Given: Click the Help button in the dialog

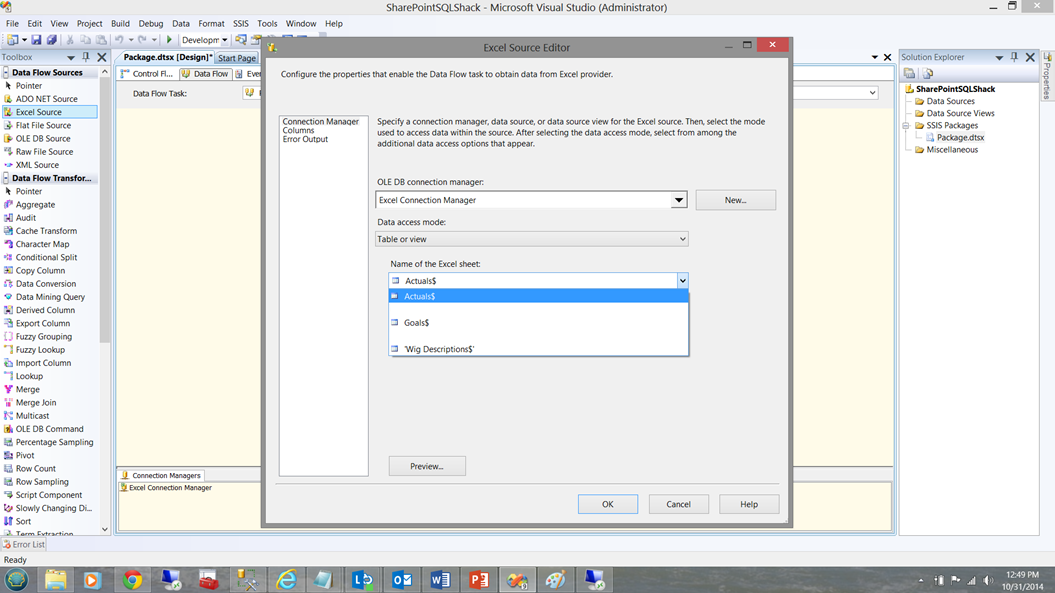Looking at the screenshot, I should (x=749, y=504).
